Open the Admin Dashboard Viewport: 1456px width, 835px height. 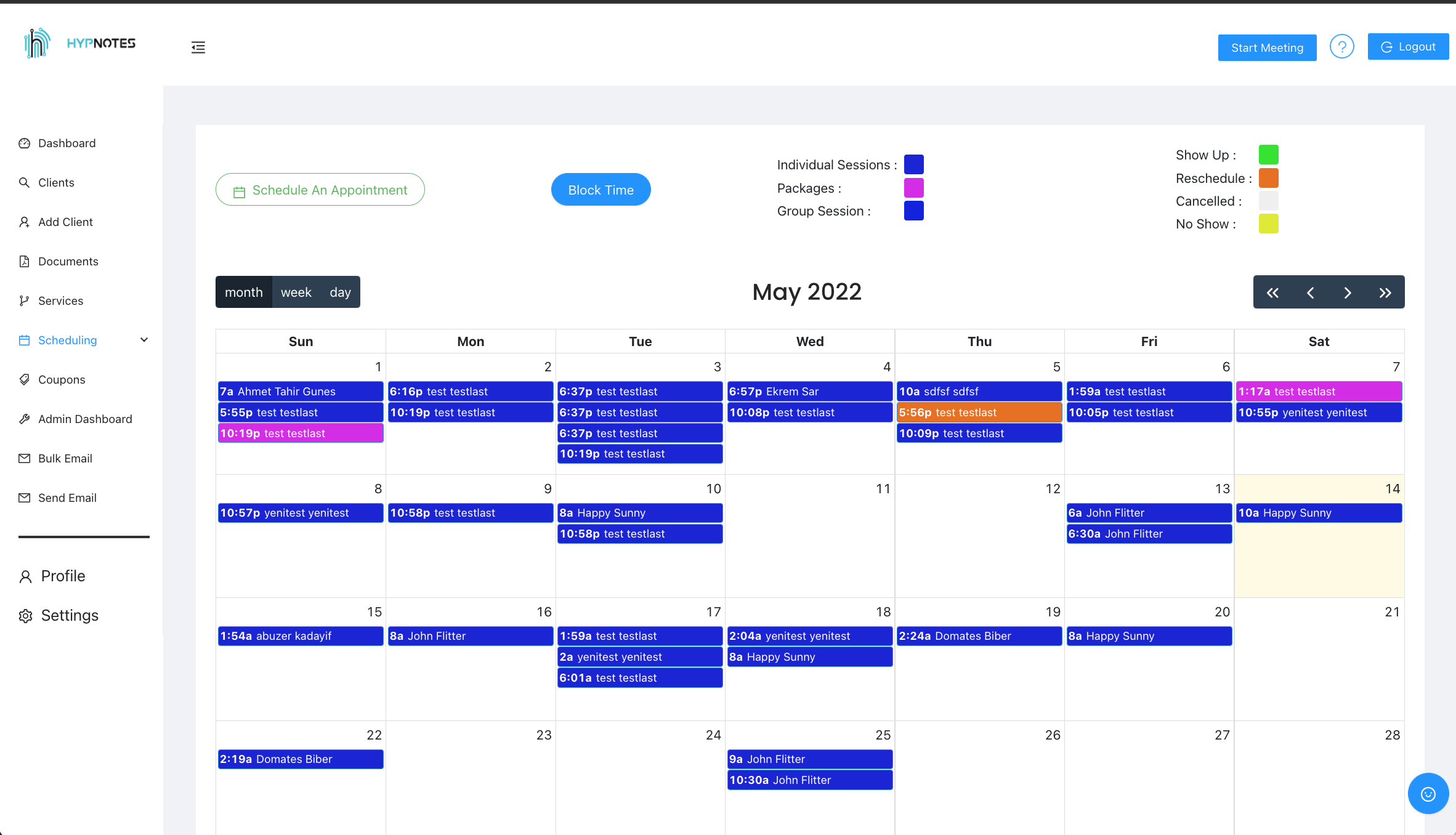pos(85,419)
